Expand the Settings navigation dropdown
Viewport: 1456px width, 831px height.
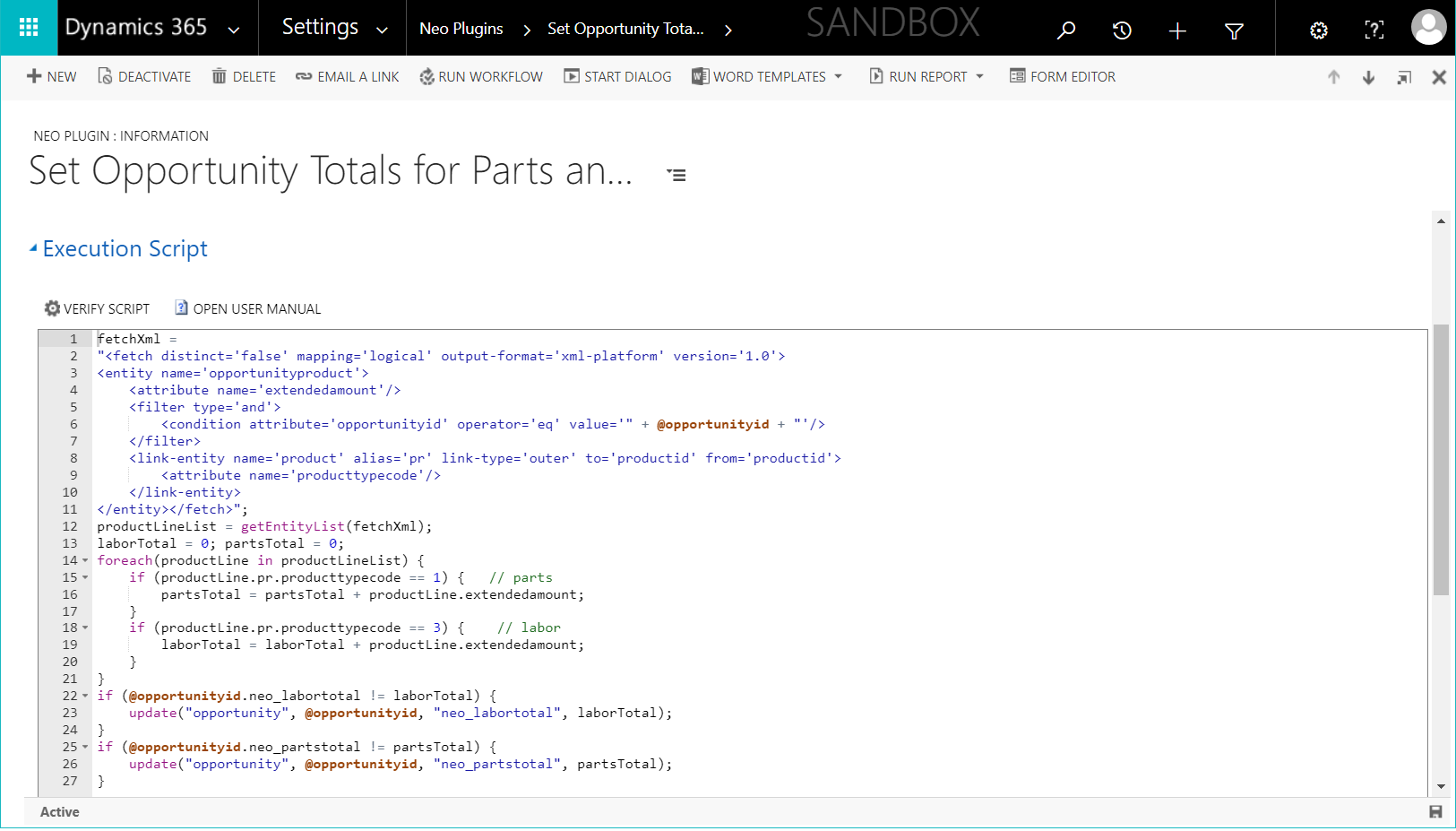tap(382, 30)
